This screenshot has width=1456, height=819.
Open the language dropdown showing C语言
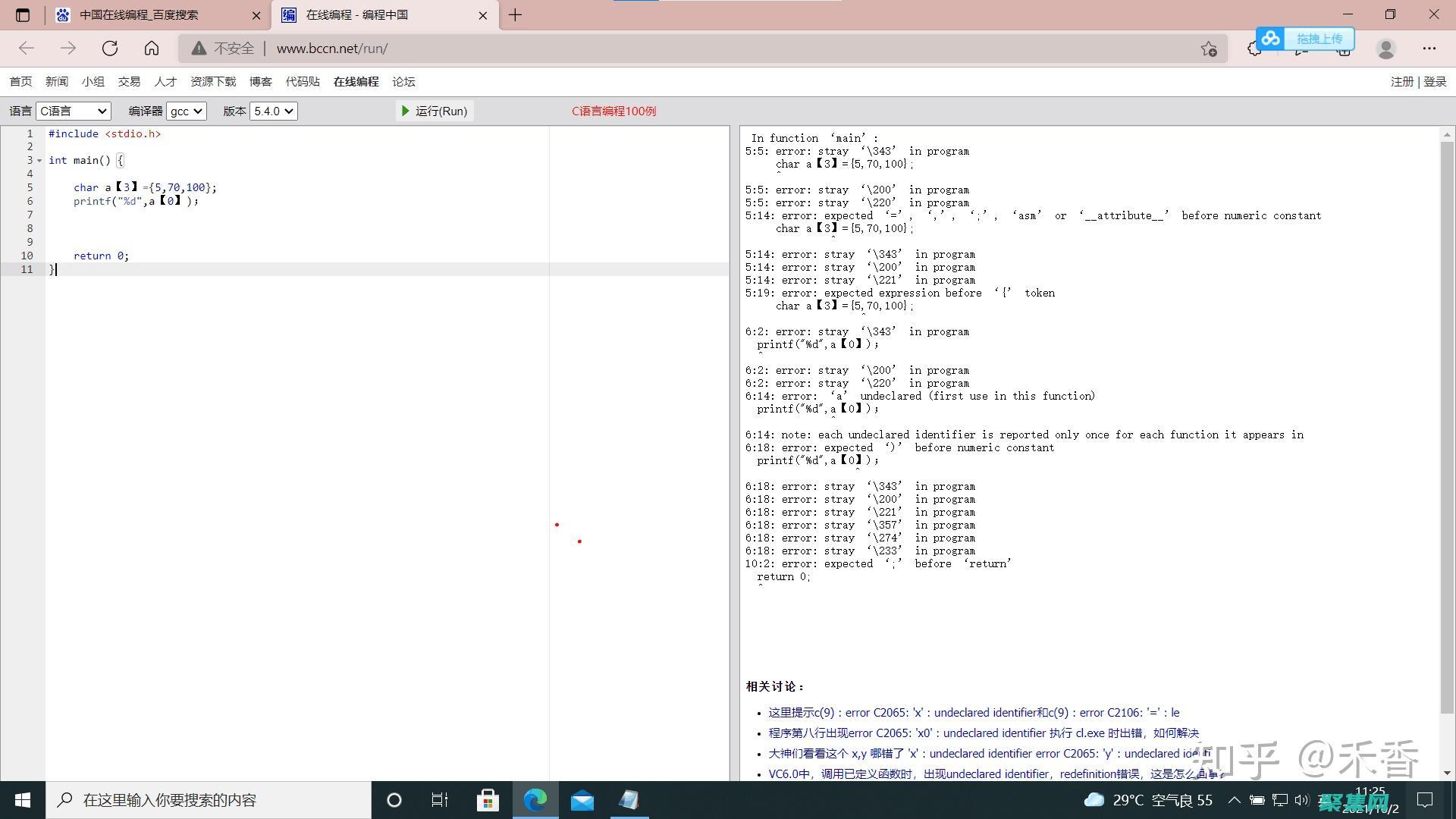[74, 111]
